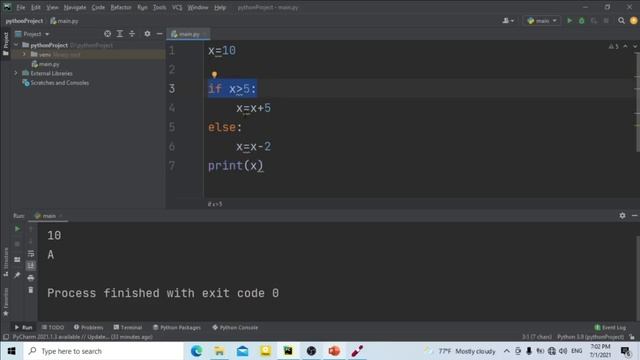Click Select Opened File target icon in Project panel
This screenshot has width=640, height=360.
107,34
